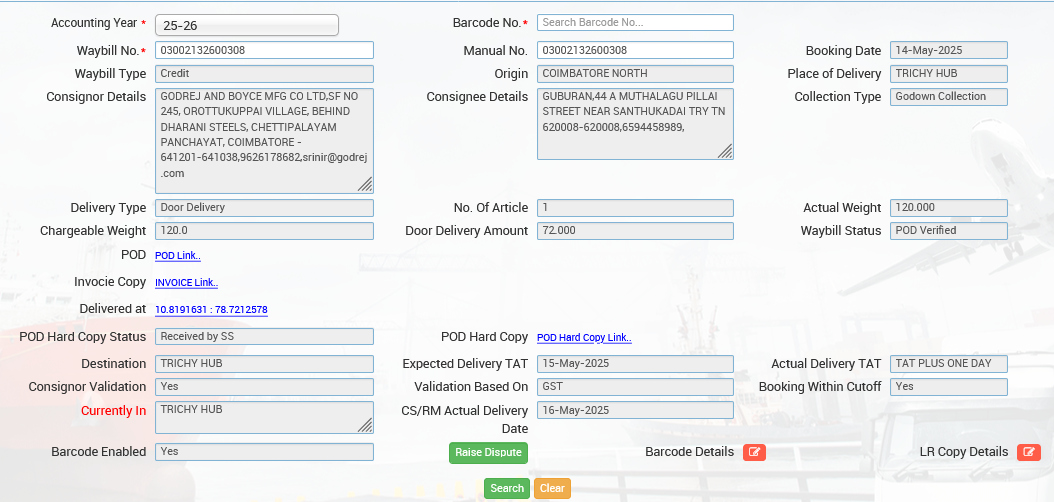Click the Expected Delivery TAT field
This screenshot has width=1054, height=502.
click(x=635, y=364)
